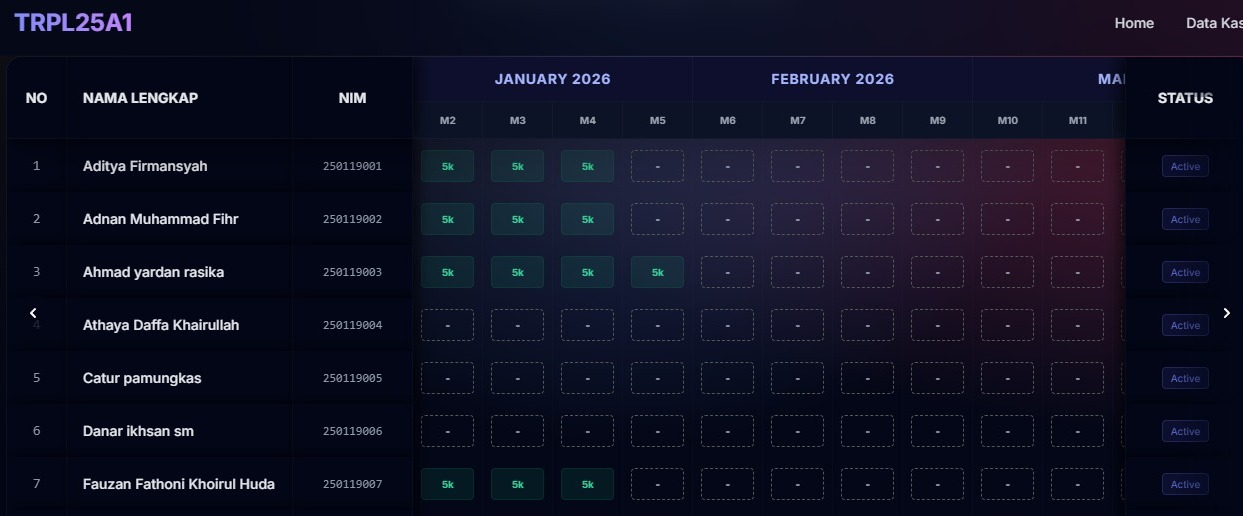Click the STATUS column header

point(1185,98)
